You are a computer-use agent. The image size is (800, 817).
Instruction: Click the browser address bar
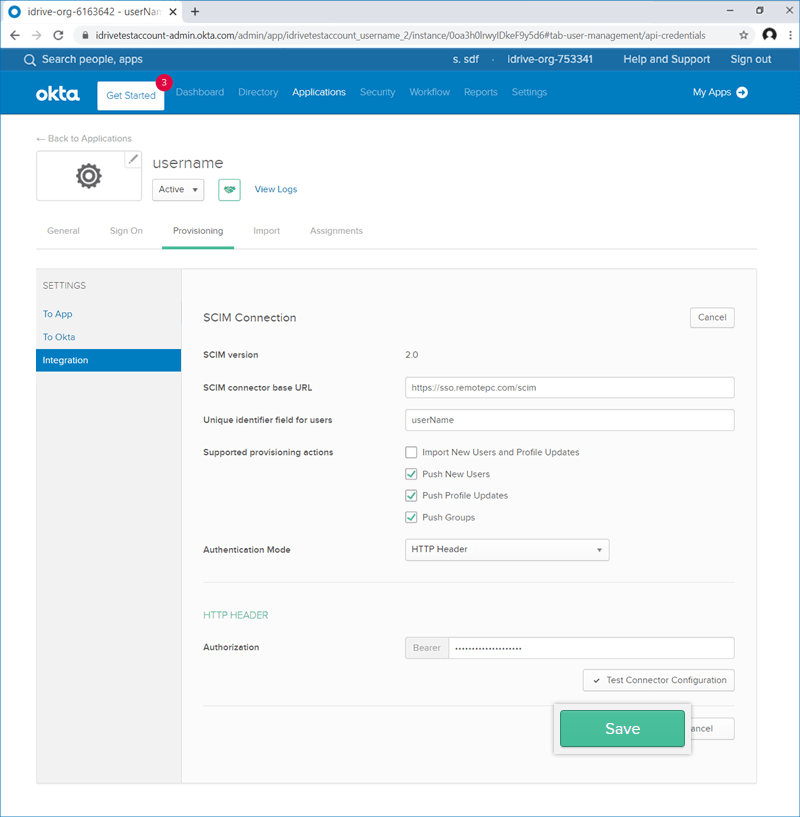click(x=401, y=35)
